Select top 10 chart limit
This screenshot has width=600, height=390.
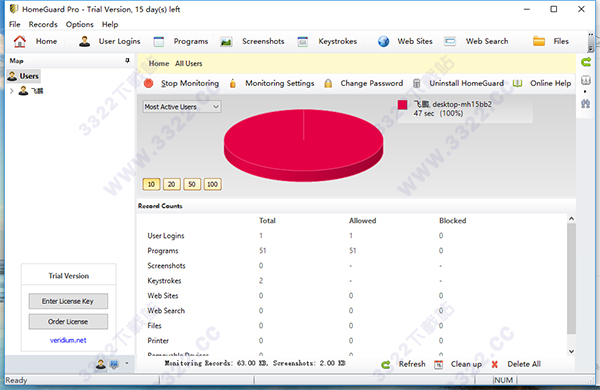[x=151, y=184]
